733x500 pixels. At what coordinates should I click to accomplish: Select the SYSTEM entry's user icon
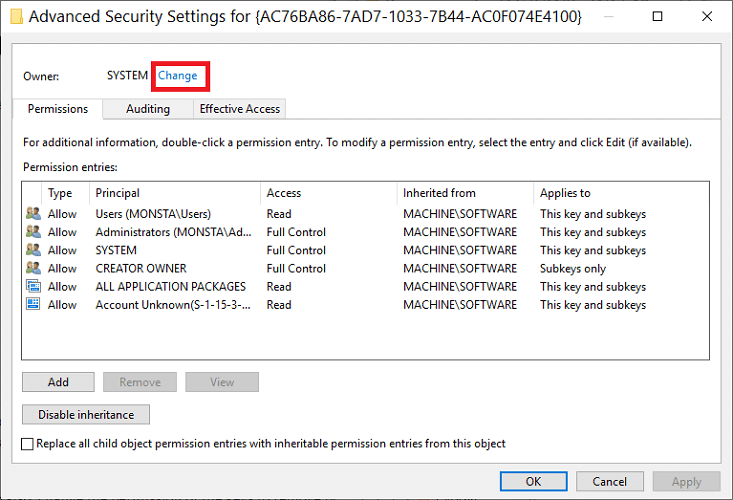click(33, 250)
